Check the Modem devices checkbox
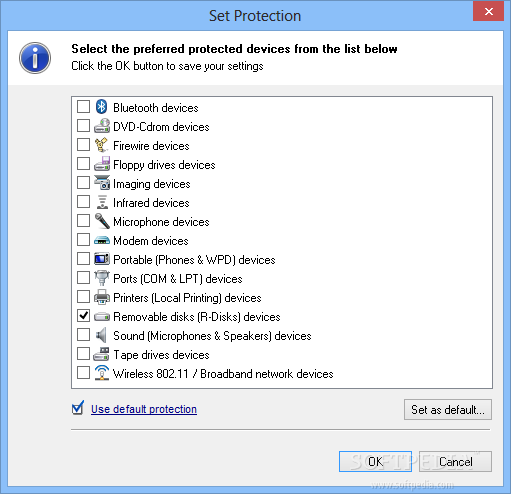The width and height of the screenshot is (511, 503). (x=83, y=240)
